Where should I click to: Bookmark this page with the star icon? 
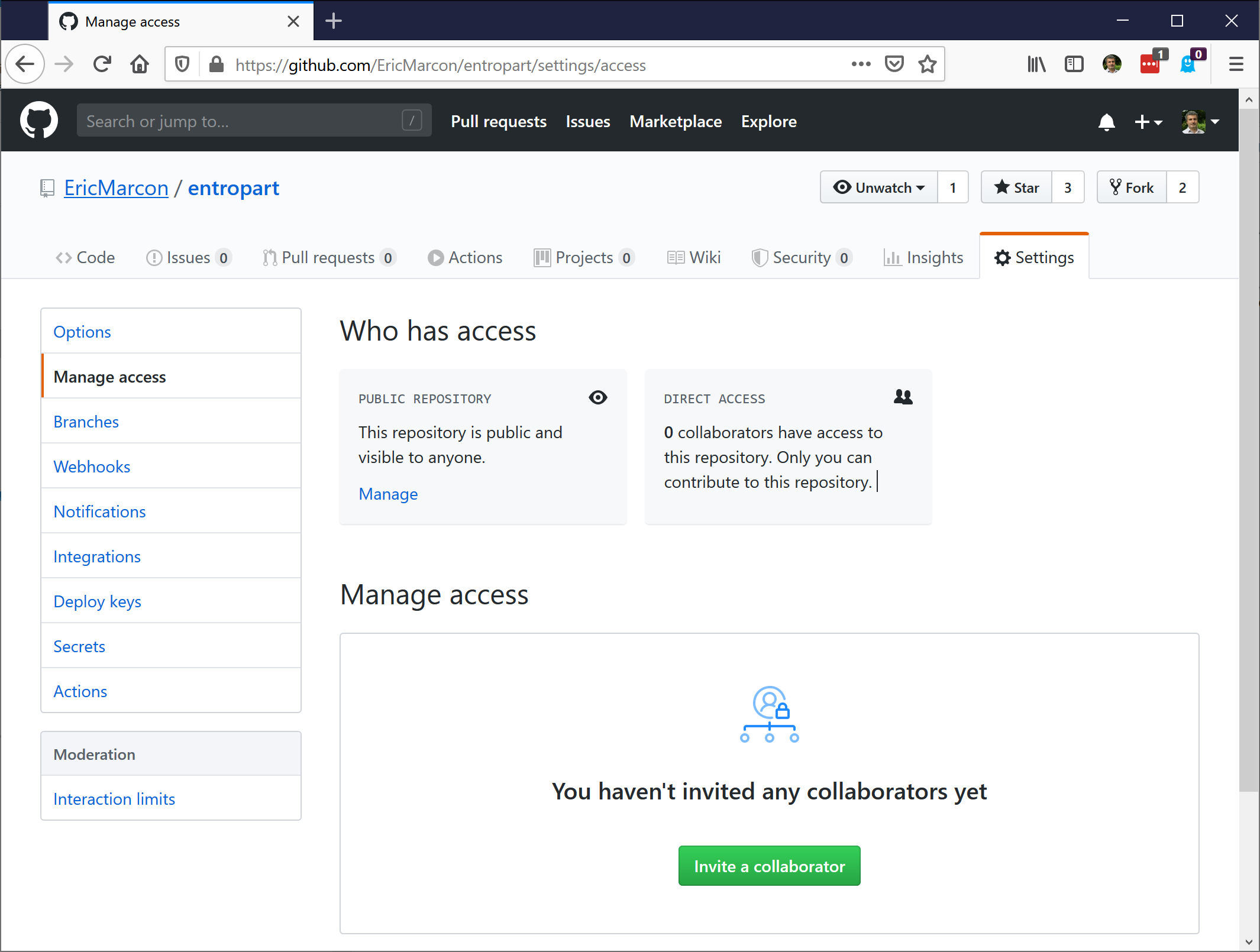point(927,64)
